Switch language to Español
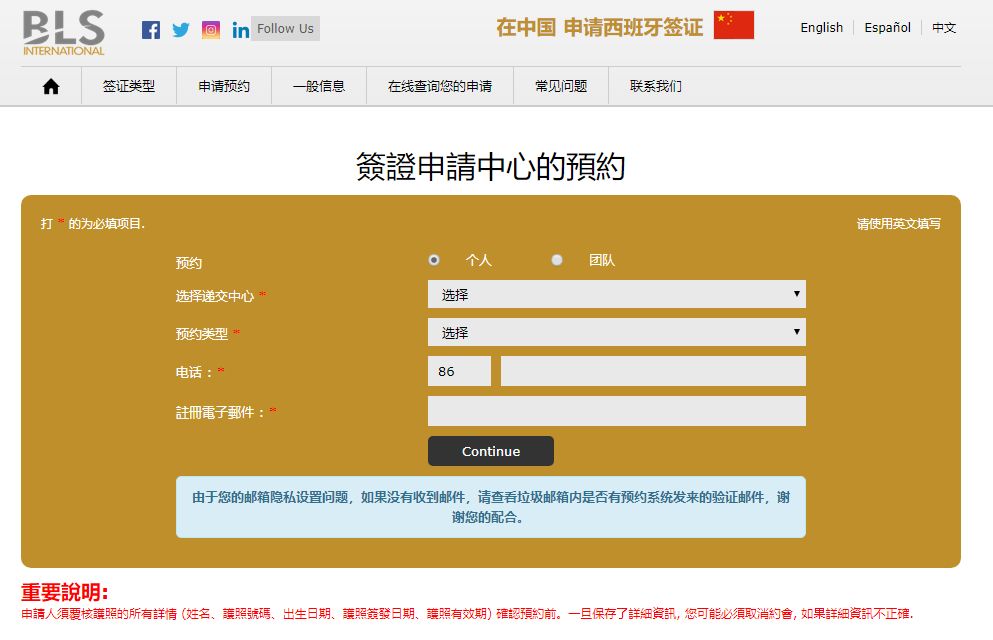993x640 pixels. [x=887, y=28]
